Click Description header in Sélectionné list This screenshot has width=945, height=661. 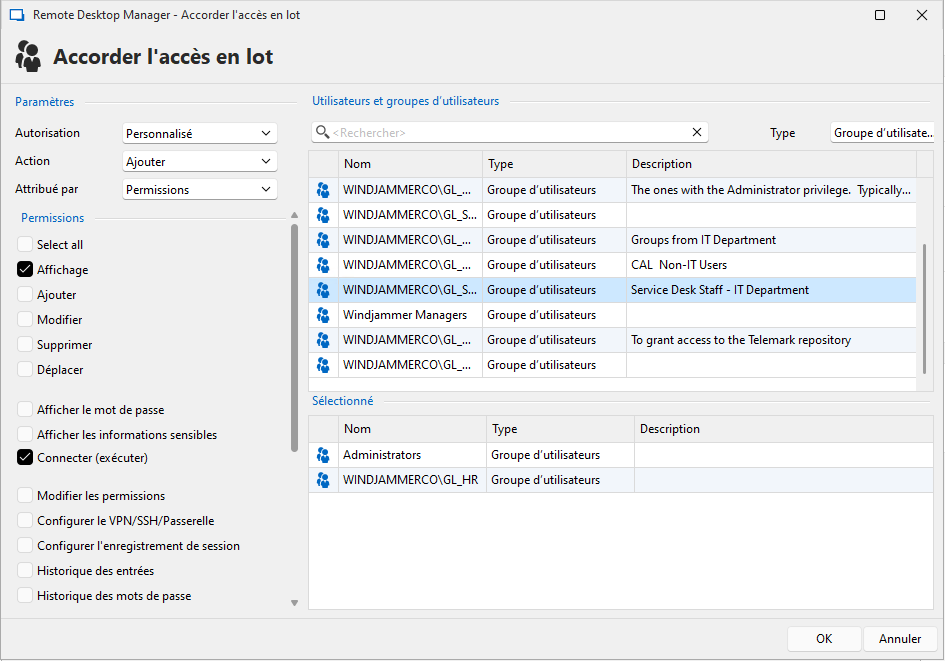(783, 429)
